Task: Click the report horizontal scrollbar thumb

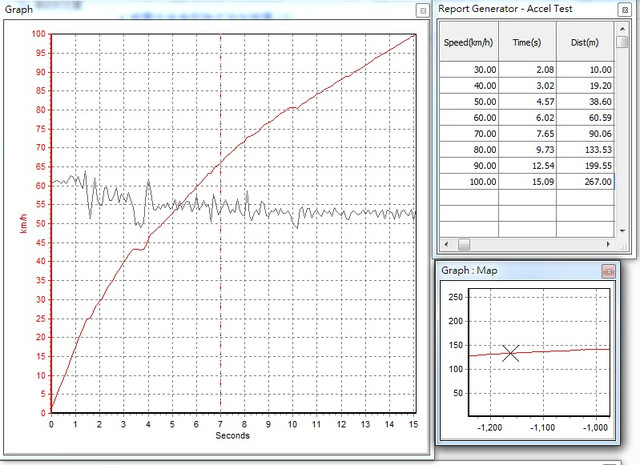Action: [x=464, y=244]
